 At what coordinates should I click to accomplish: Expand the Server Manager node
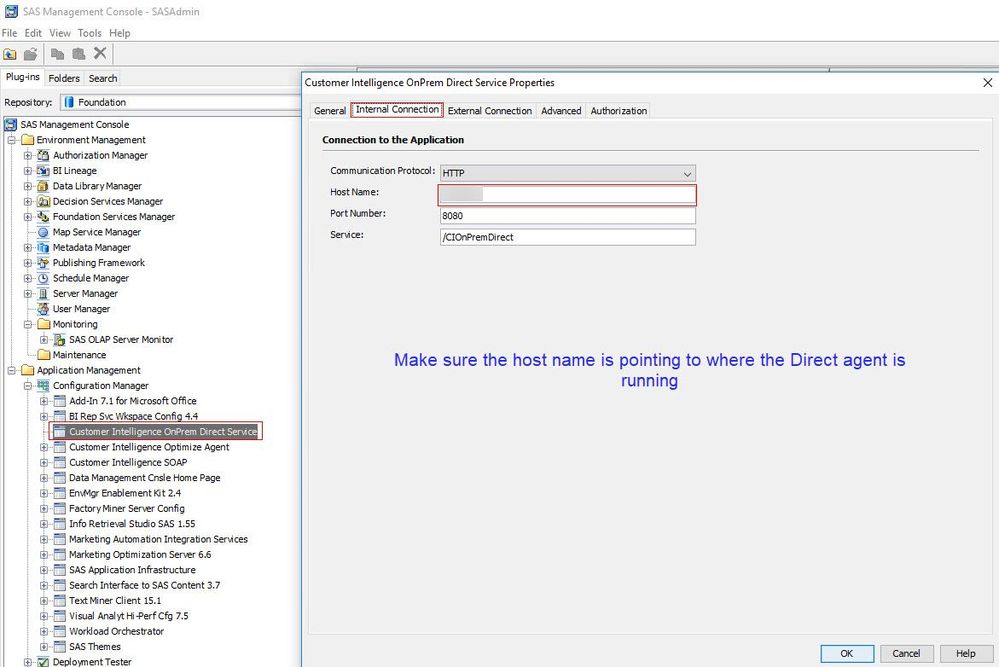(x=27, y=294)
